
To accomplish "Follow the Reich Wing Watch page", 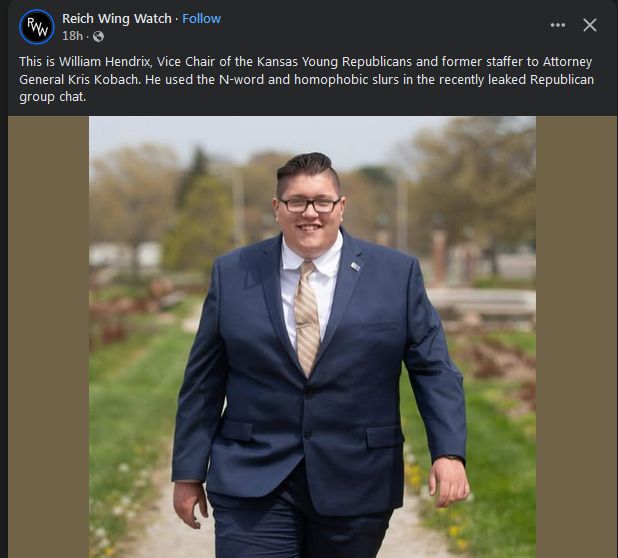I will coord(201,19).
